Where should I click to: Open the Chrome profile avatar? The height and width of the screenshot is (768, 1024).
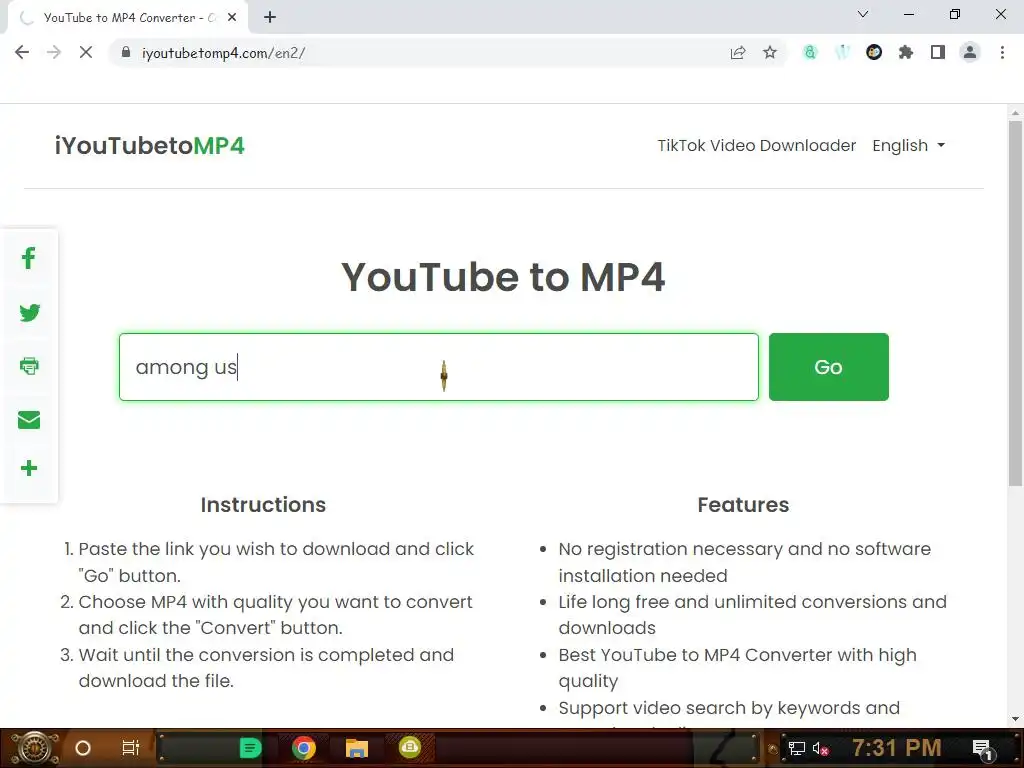tap(970, 52)
